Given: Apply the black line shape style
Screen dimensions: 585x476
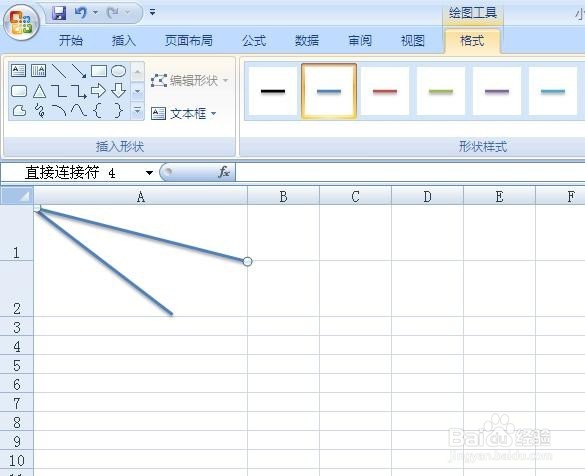Looking at the screenshot, I should (273, 91).
